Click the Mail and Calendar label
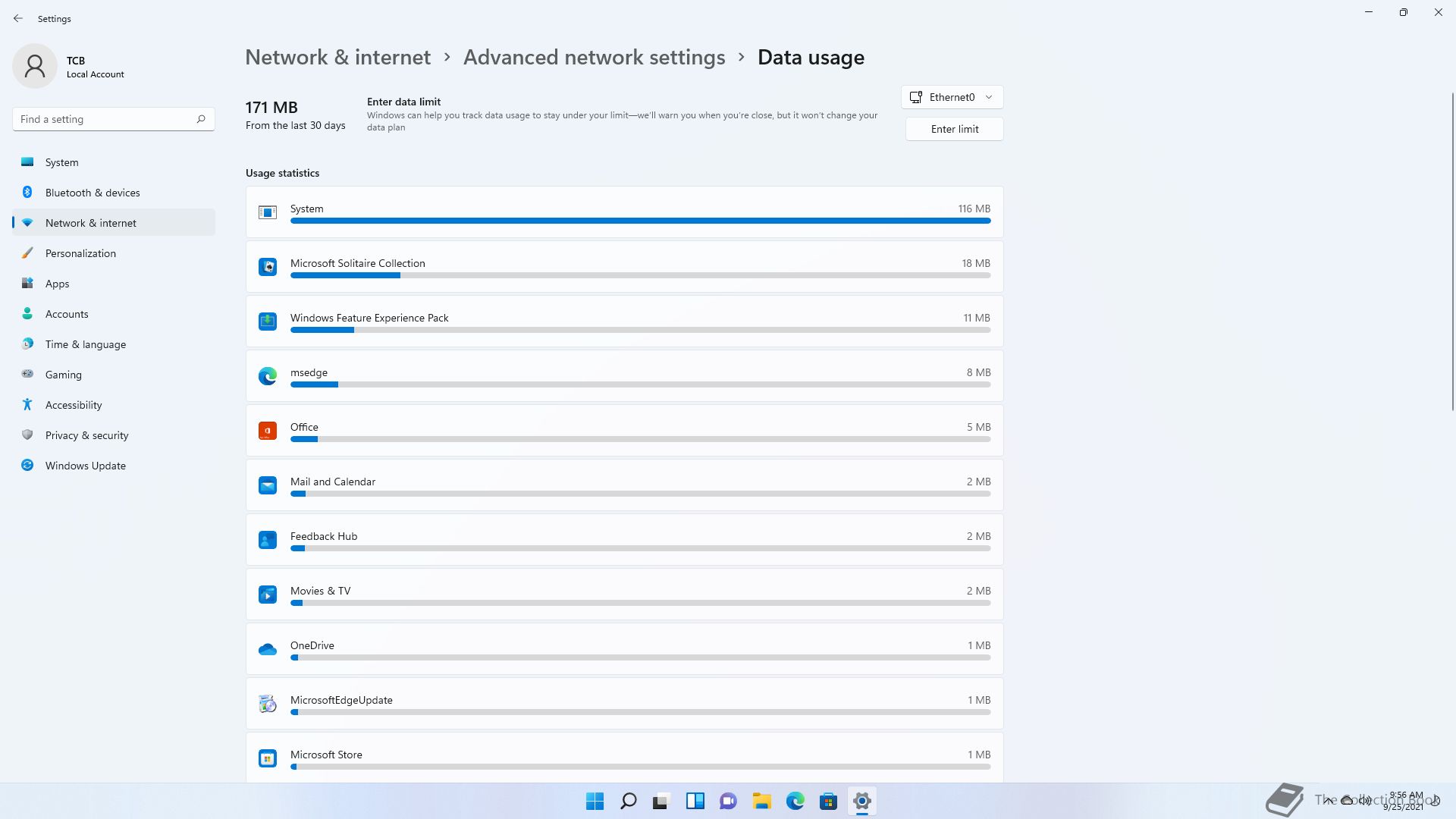Viewport: 1456px width, 819px height. [x=333, y=482]
